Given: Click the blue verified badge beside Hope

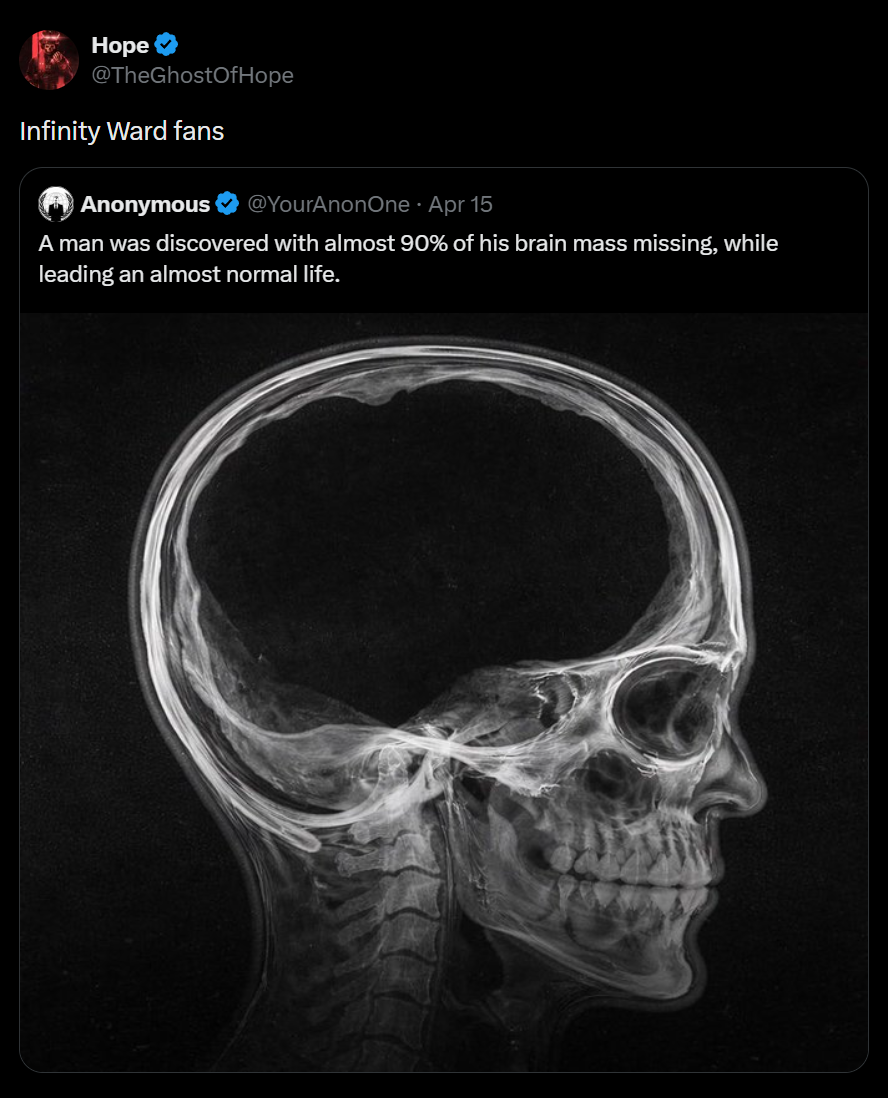Looking at the screenshot, I should coord(166,44).
